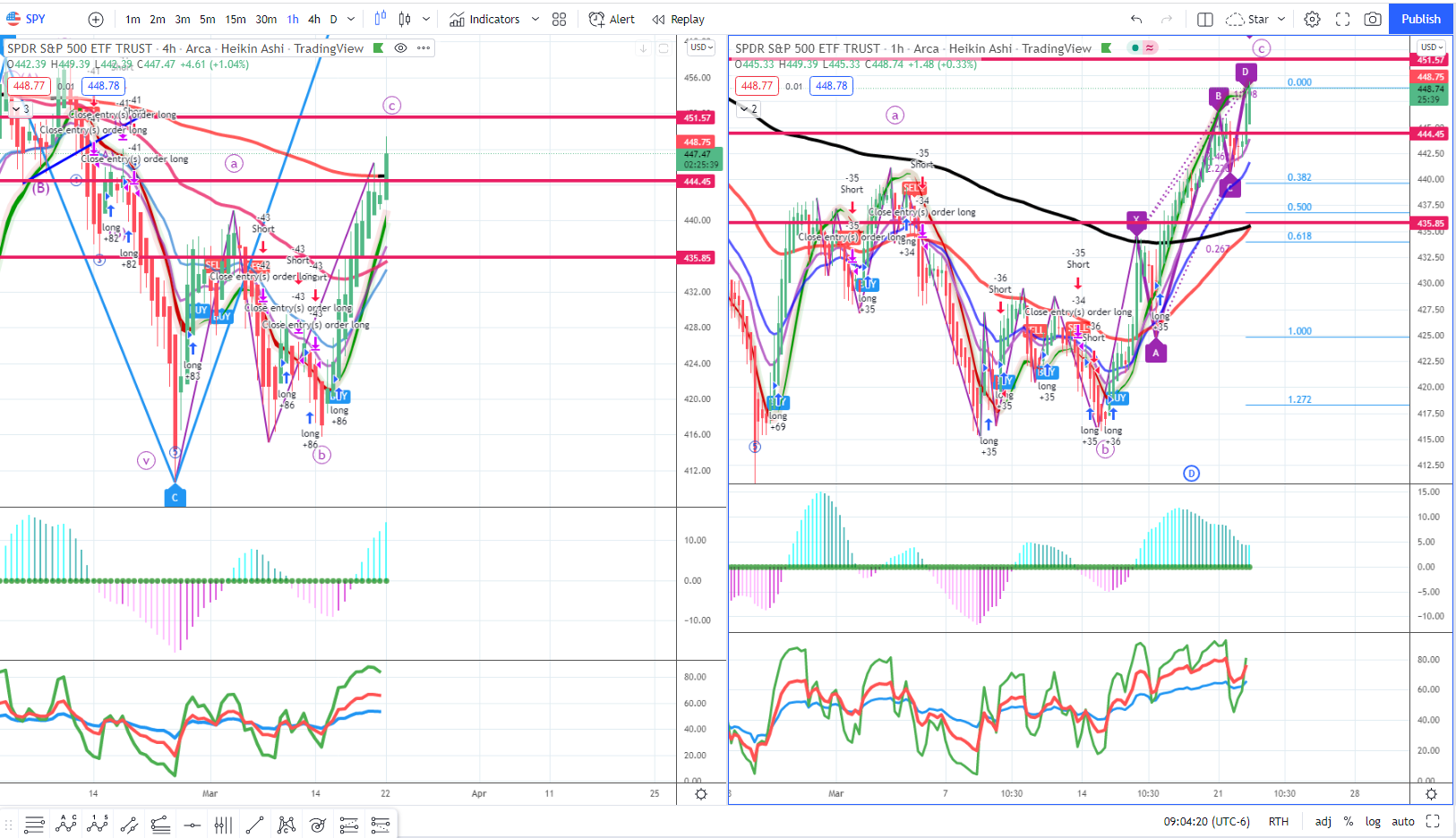Select the horizontal line drawing tool

click(x=192, y=825)
